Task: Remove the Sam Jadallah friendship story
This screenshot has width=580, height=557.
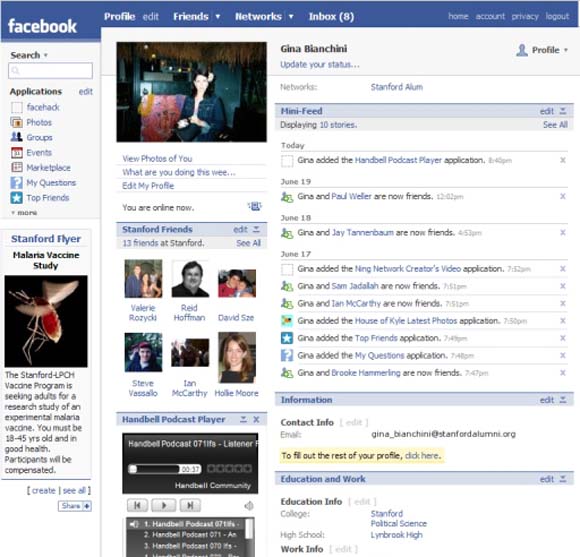Action: [563, 286]
